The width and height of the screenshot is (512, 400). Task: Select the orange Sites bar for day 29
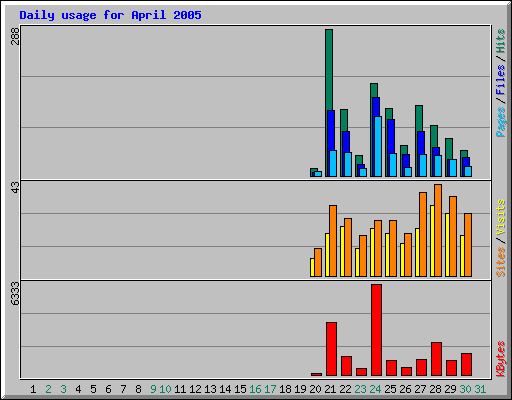pyautogui.click(x=453, y=236)
